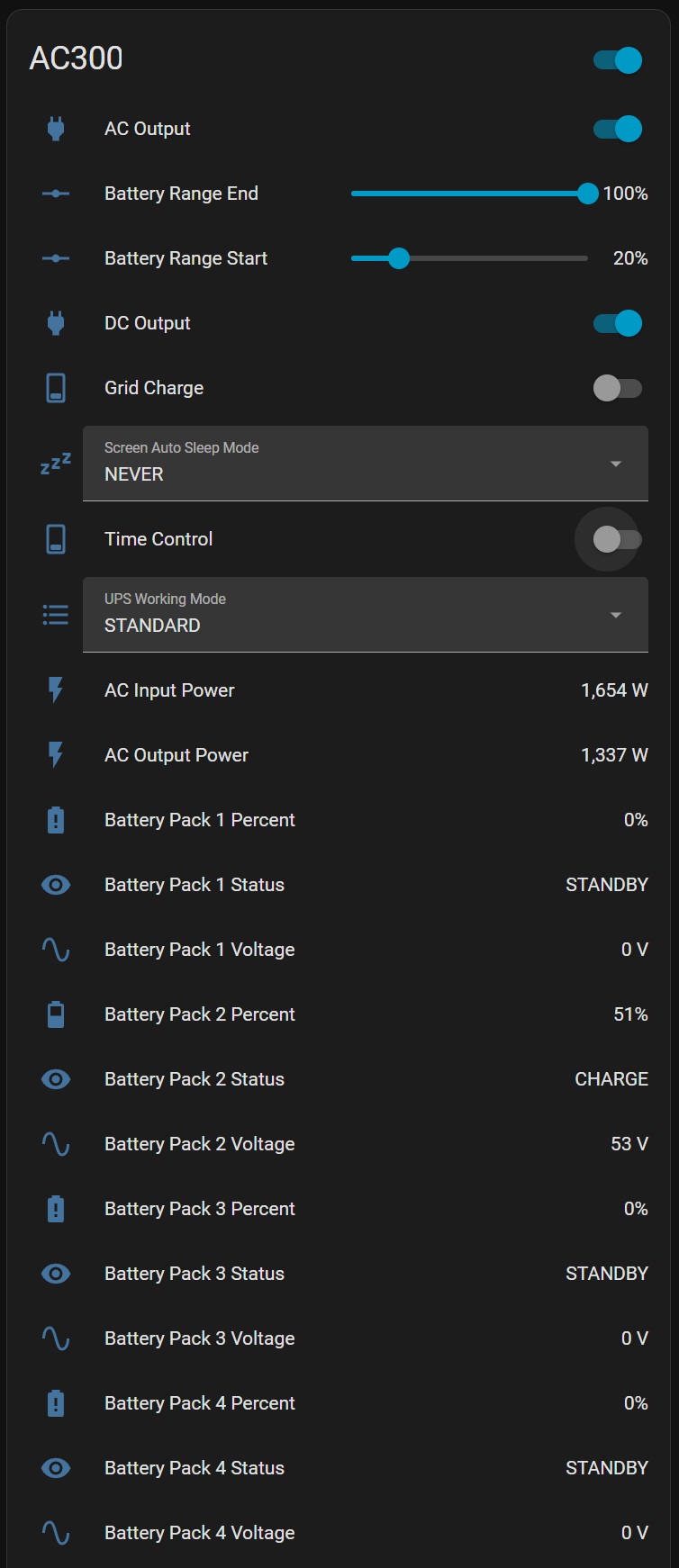Click the sine wave icon for Pack 3 Voltage
This screenshot has width=679, height=1568.
coord(56,1338)
